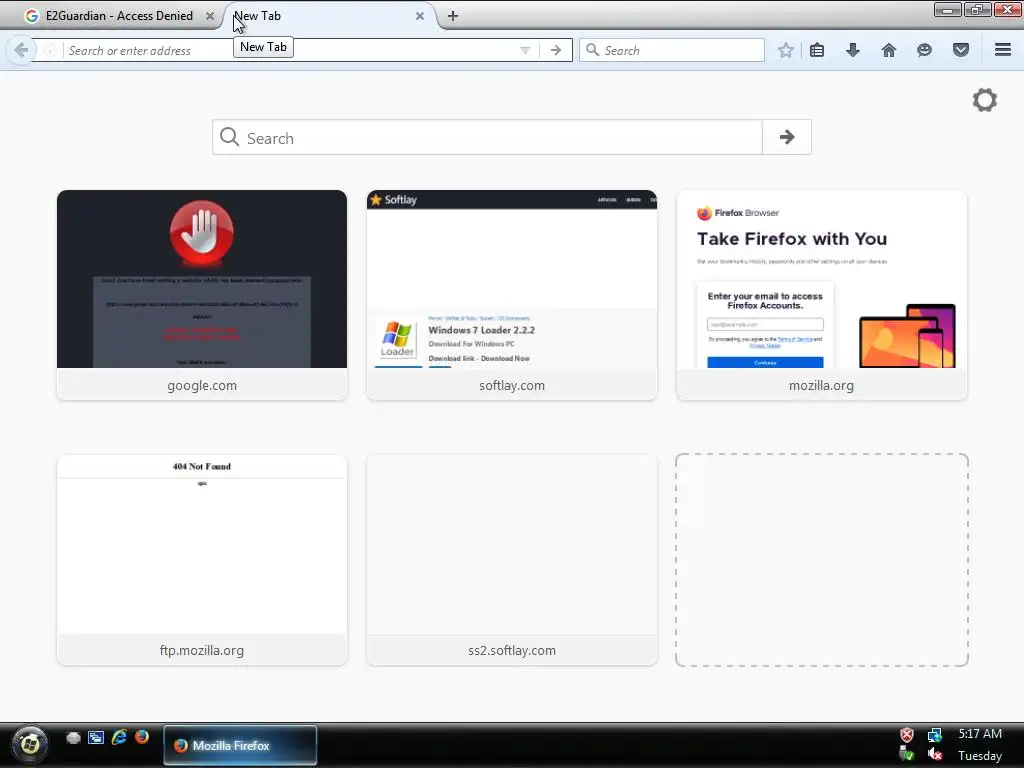This screenshot has width=1024, height=768.
Task: Open the google.com tile
Action: 202,295
